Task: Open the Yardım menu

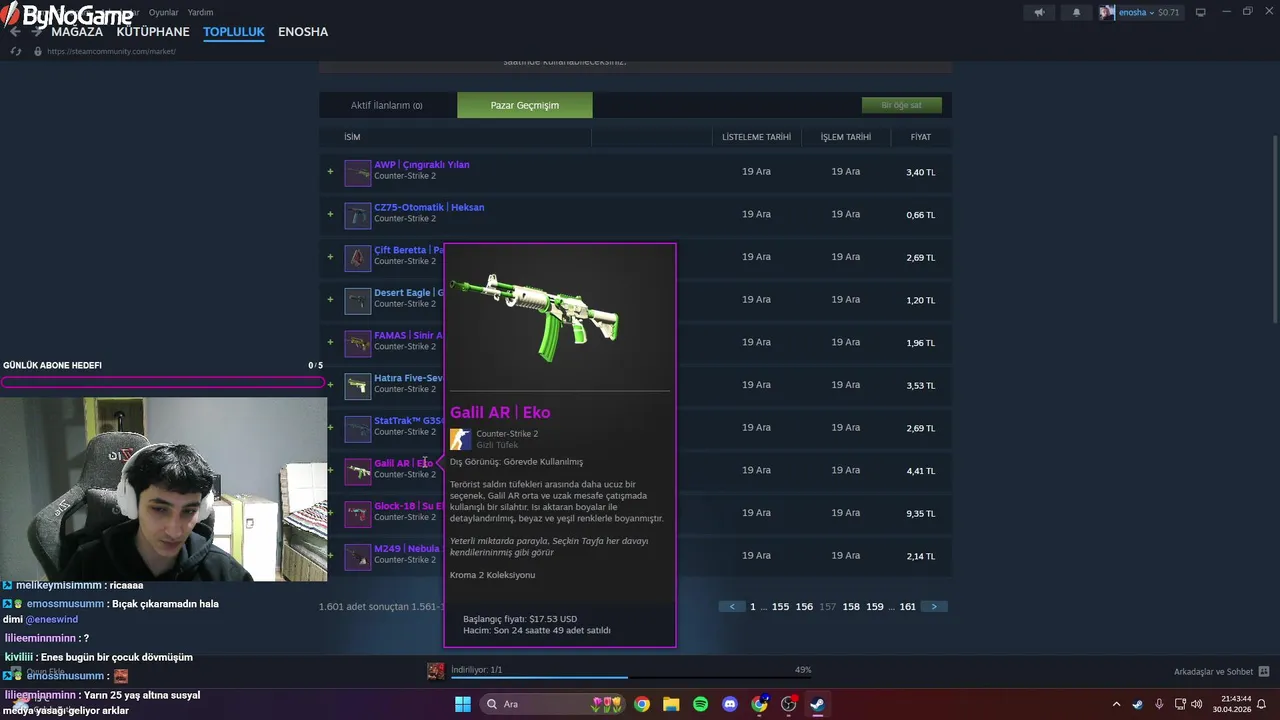Action: tap(200, 12)
